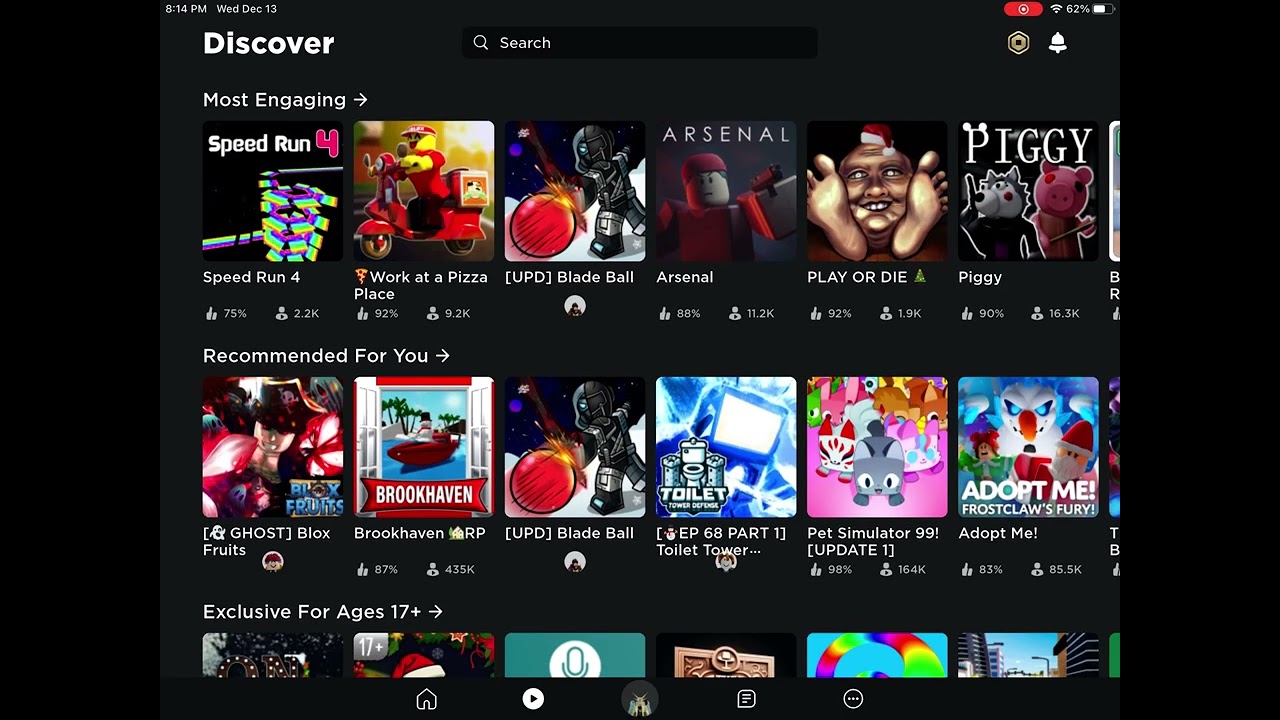Expand the Recommended For You section

pos(326,356)
